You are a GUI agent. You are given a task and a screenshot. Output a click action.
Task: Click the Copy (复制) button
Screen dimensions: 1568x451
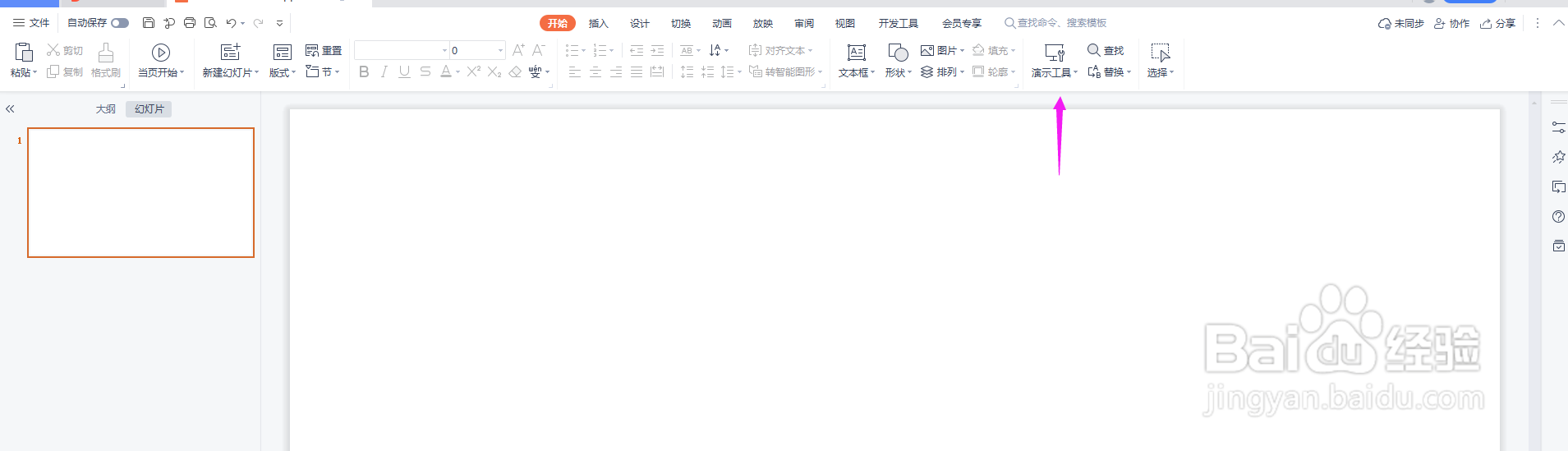click(x=65, y=72)
